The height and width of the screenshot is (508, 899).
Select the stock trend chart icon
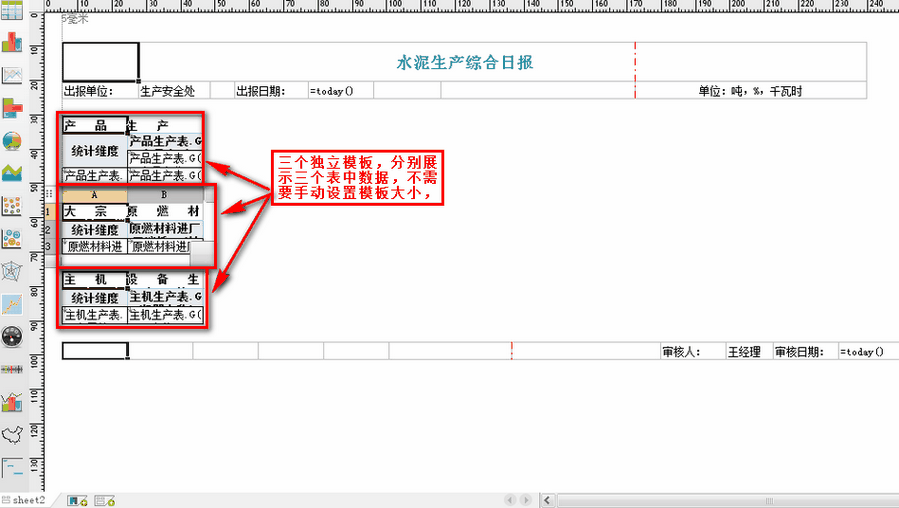coord(11,304)
